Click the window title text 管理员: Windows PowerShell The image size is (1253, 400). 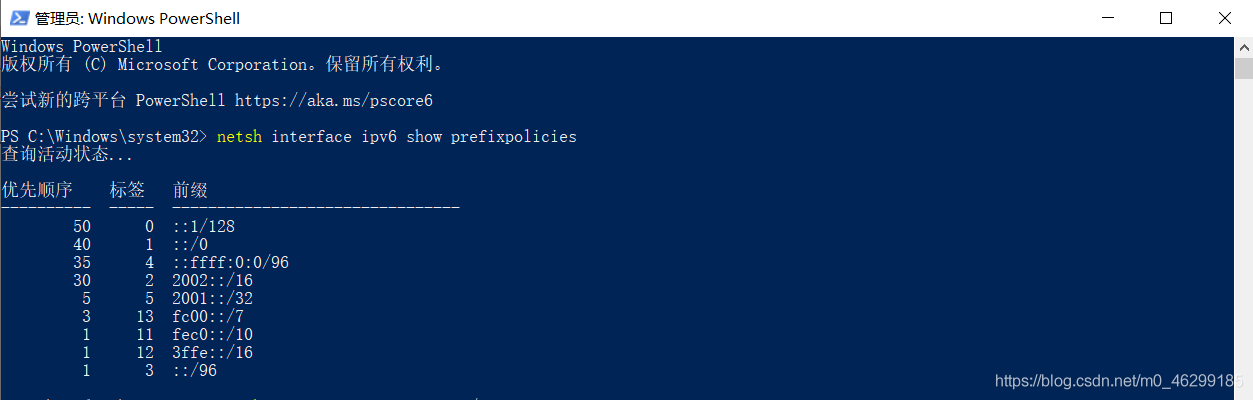coord(137,18)
